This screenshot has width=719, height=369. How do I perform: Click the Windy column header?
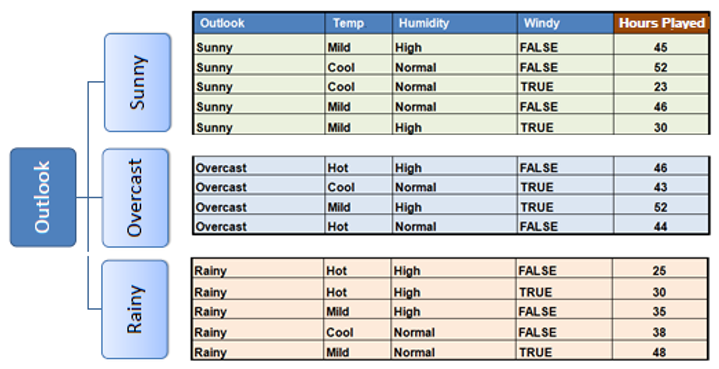565,23
